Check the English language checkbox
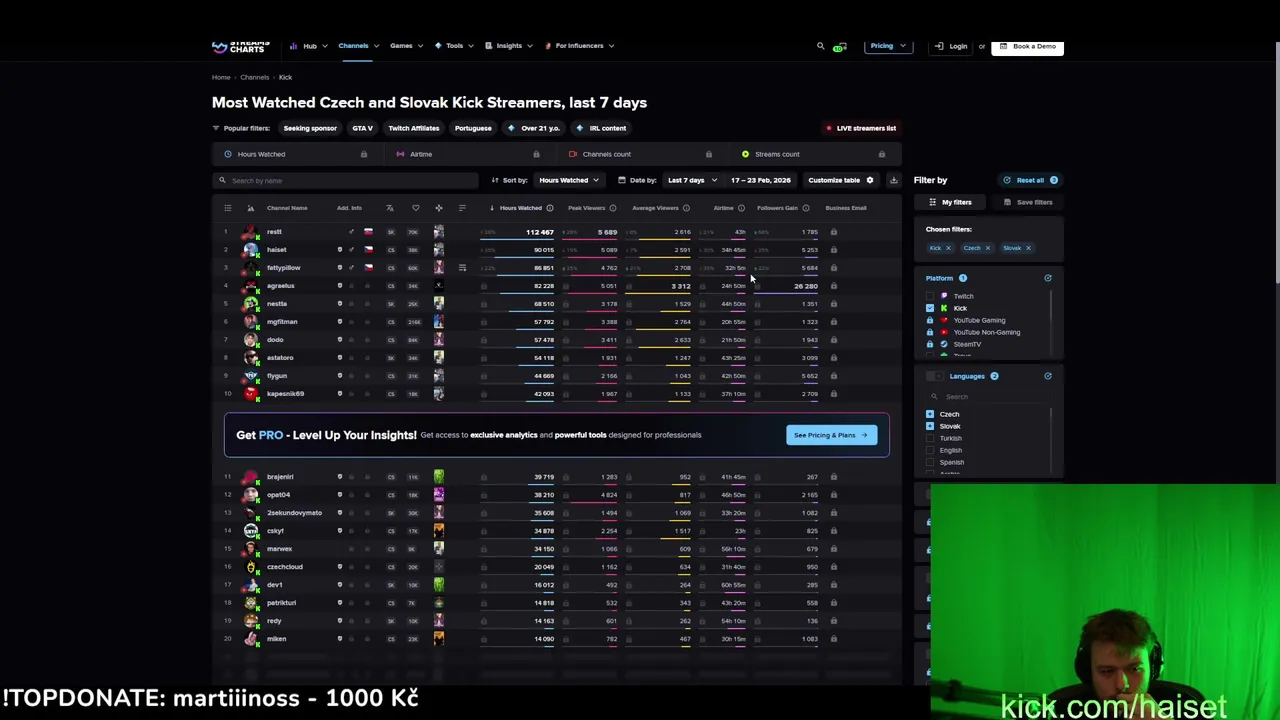The height and width of the screenshot is (720, 1280). (930, 450)
